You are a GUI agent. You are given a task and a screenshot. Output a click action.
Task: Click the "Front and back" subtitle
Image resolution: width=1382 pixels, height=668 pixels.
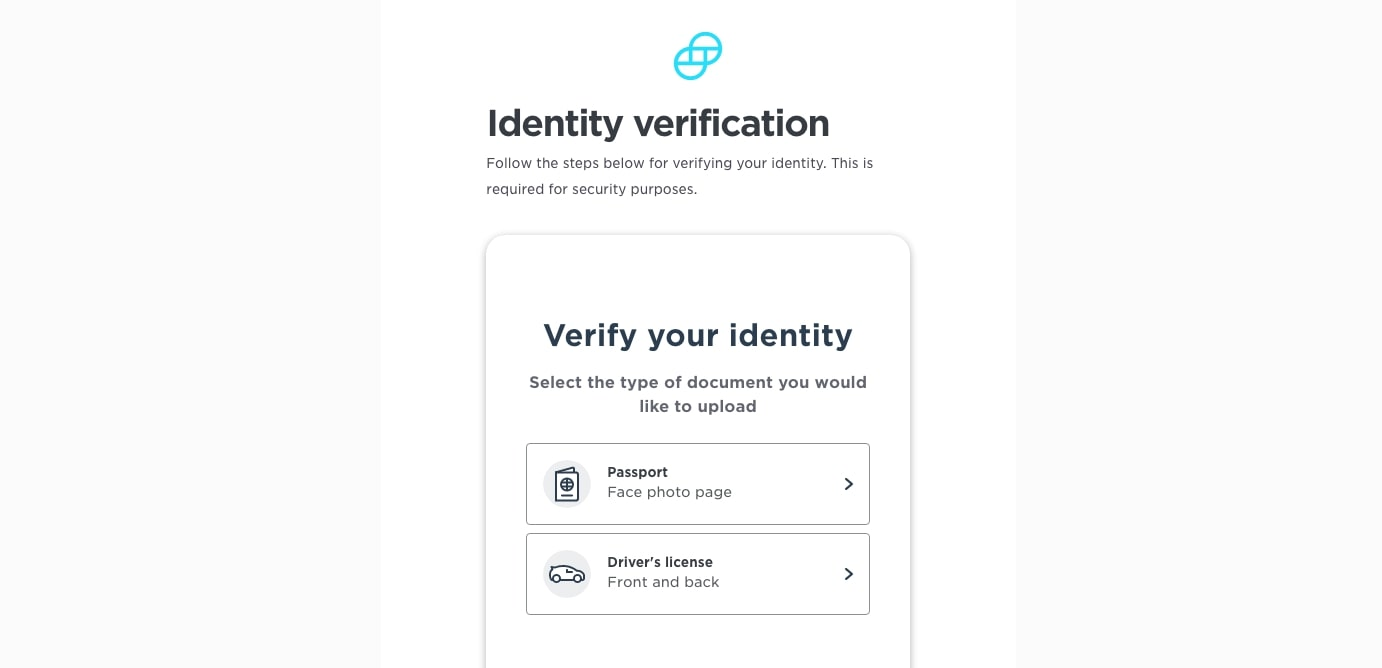click(663, 582)
